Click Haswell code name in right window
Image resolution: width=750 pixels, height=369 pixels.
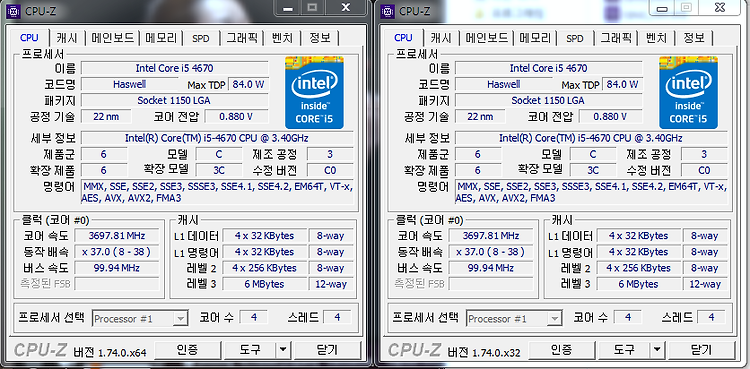point(503,84)
